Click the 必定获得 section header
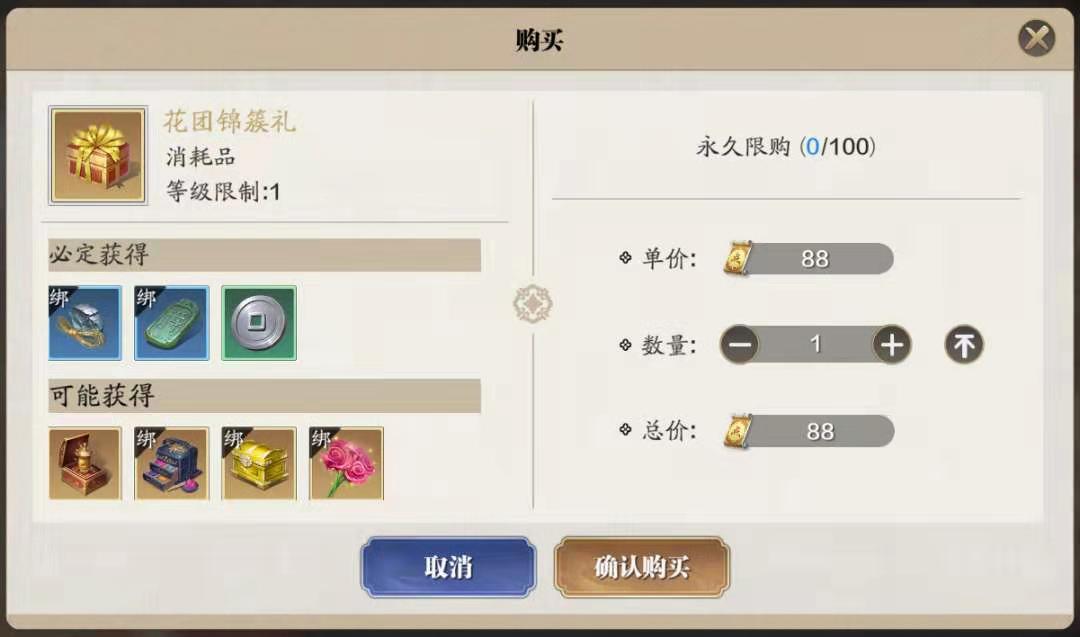This screenshot has height=637, width=1080. pos(264,255)
